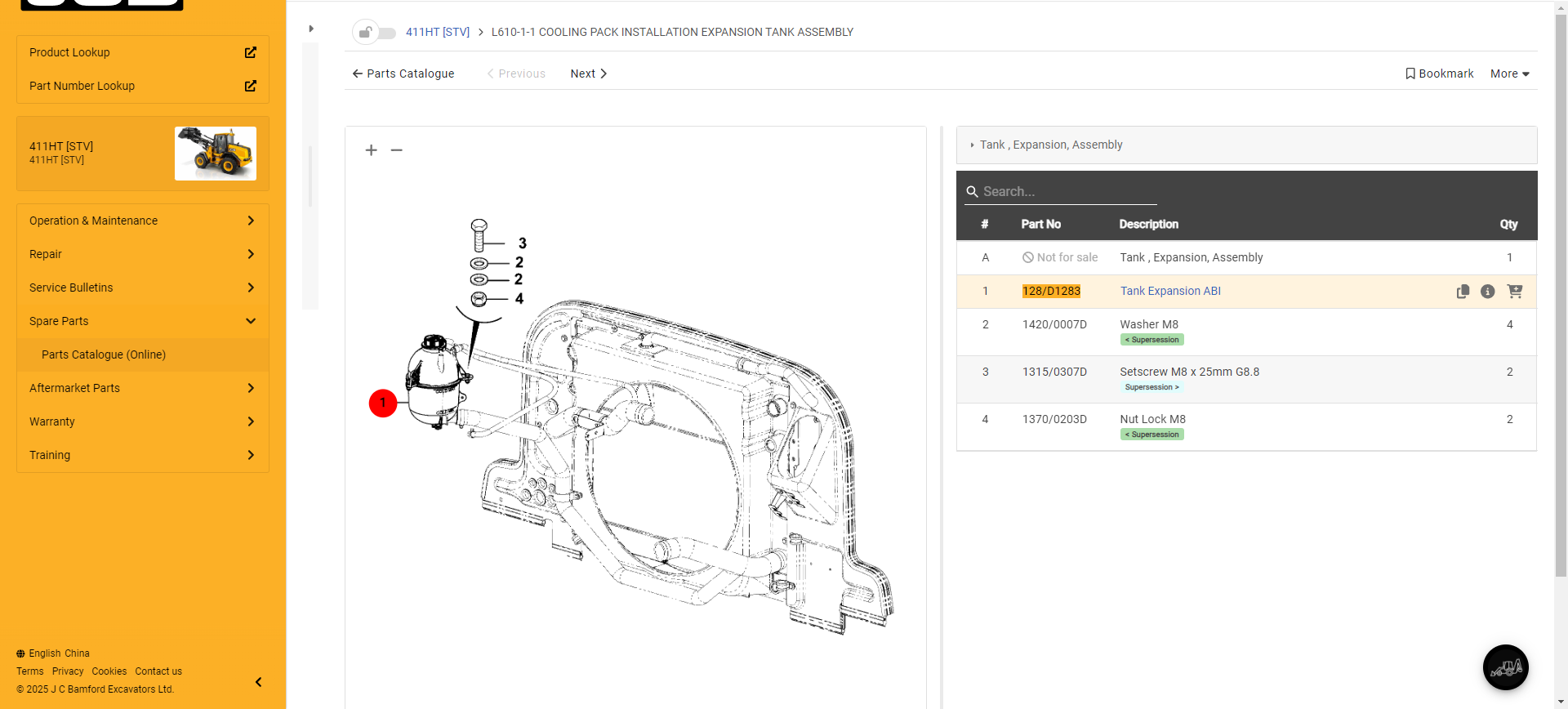The width and height of the screenshot is (1568, 709).
Task: Go to Next catalogue page
Action: pos(588,74)
